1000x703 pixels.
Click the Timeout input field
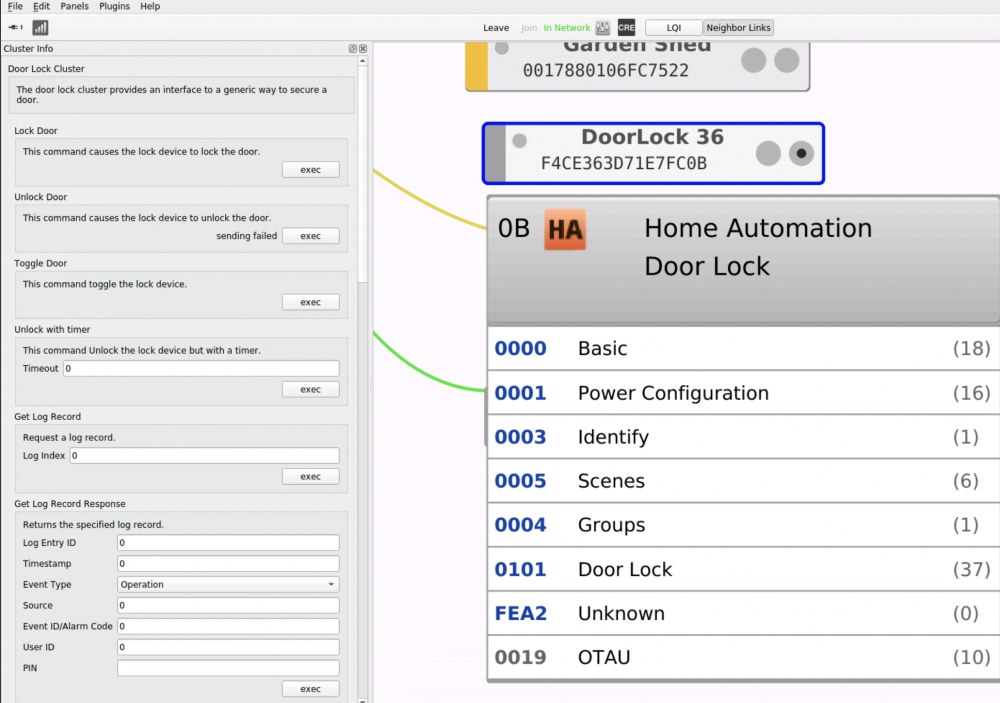pyautogui.click(x=201, y=369)
